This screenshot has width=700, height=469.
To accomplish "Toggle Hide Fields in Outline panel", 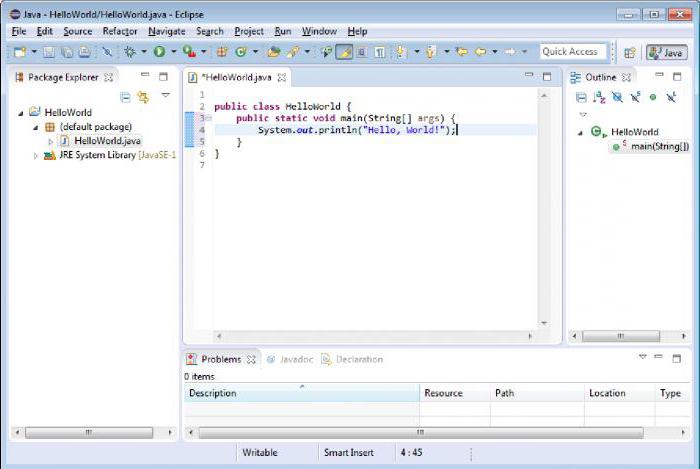I will click(x=617, y=97).
